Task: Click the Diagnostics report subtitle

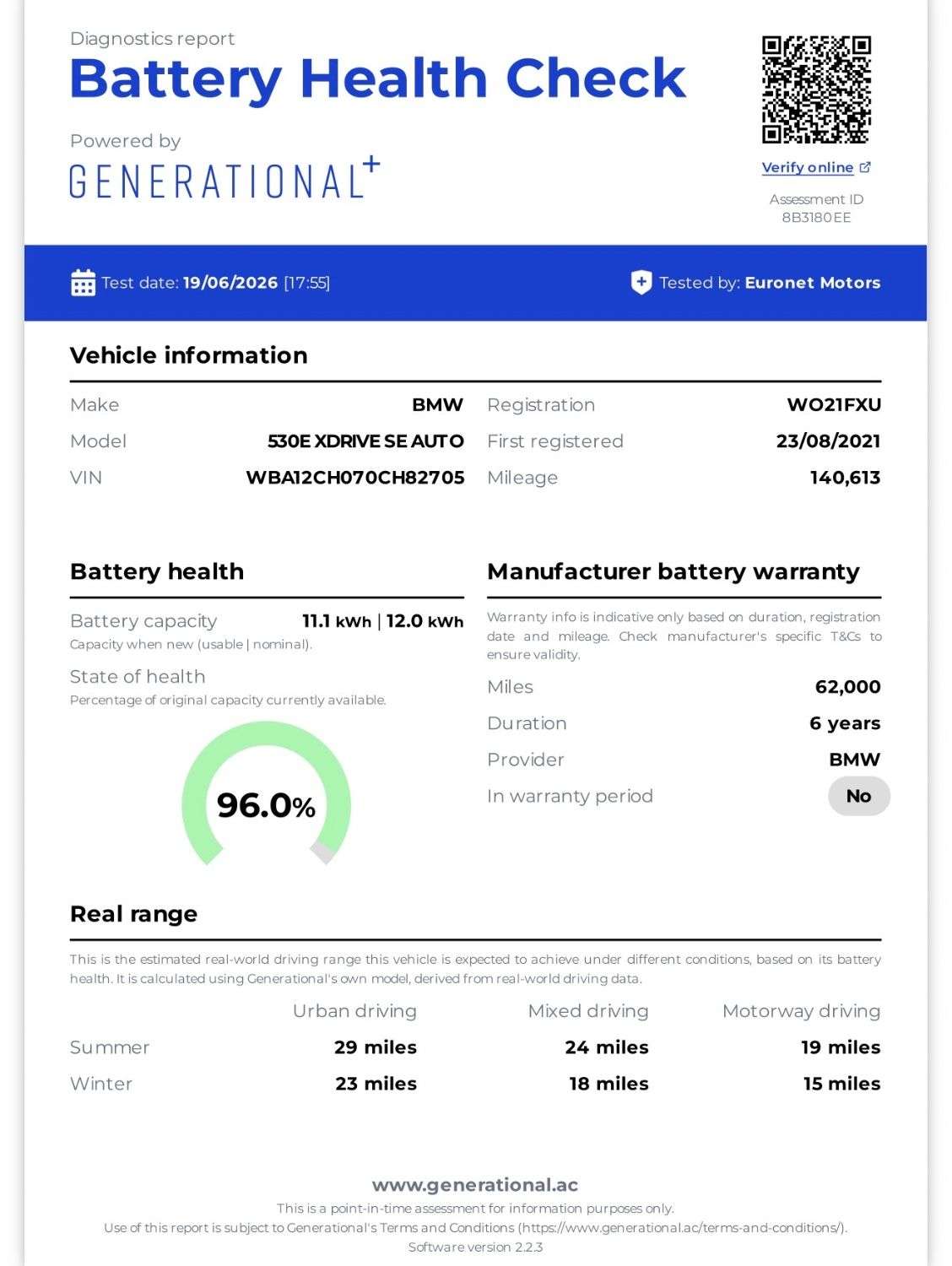Action: pos(152,39)
